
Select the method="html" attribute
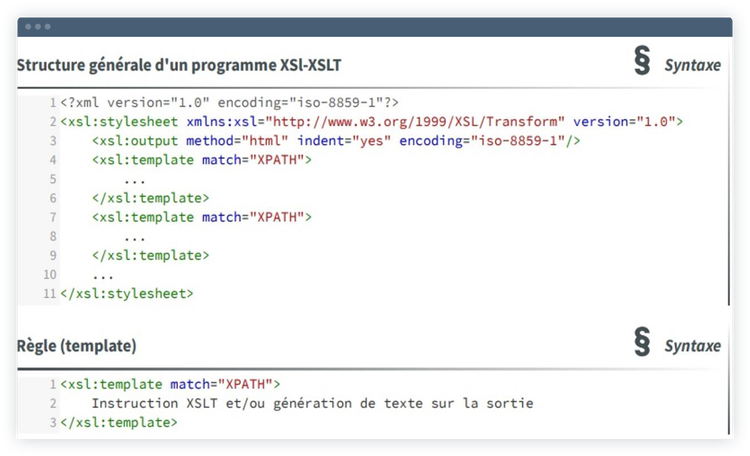coord(237,141)
